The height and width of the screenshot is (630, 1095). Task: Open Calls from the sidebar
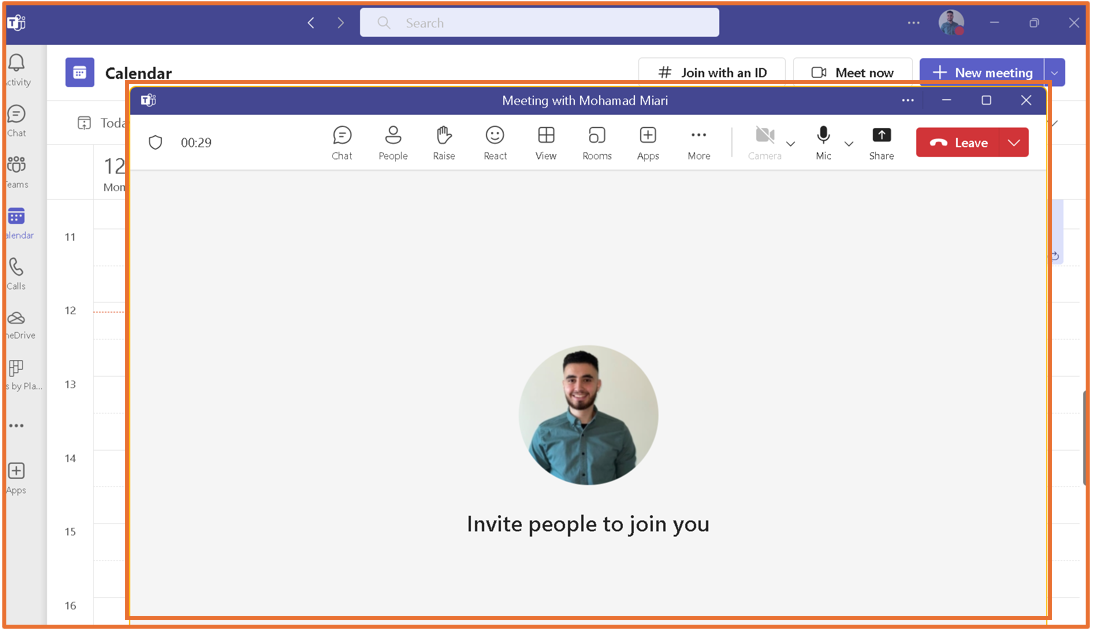(16, 268)
